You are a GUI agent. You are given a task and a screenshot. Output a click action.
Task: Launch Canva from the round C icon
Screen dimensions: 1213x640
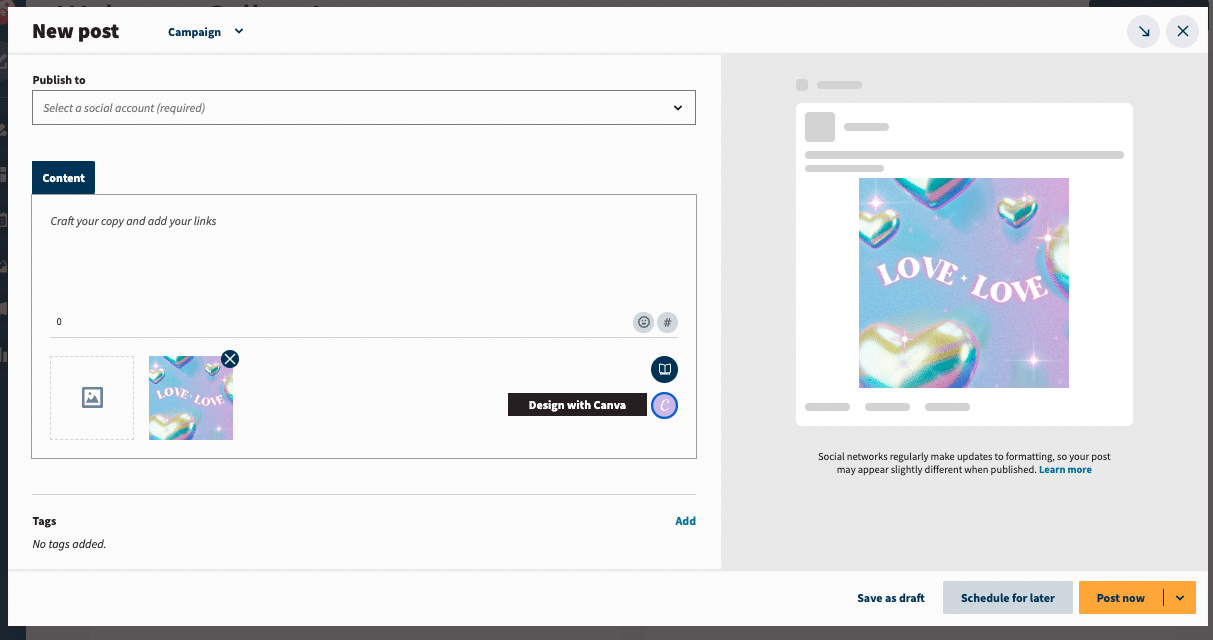click(664, 404)
